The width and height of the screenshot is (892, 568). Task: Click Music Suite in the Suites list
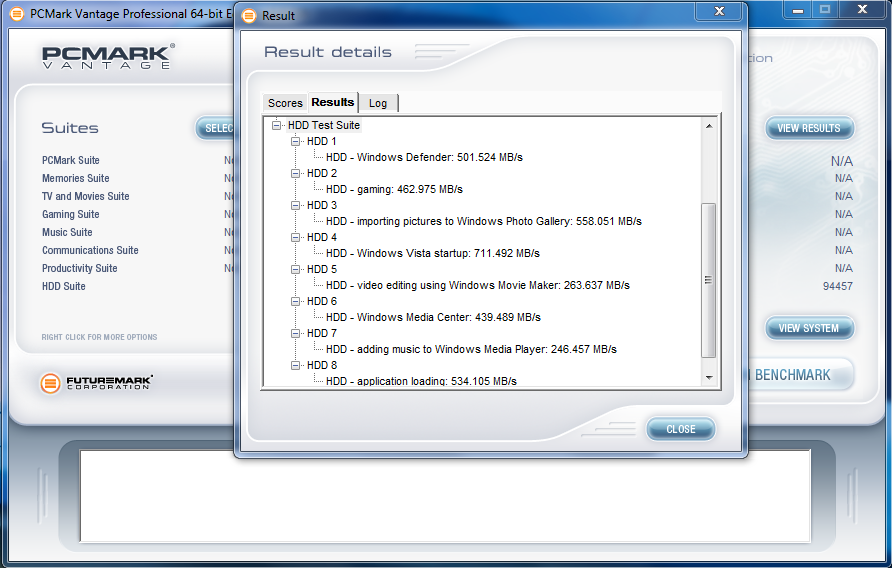(x=67, y=232)
